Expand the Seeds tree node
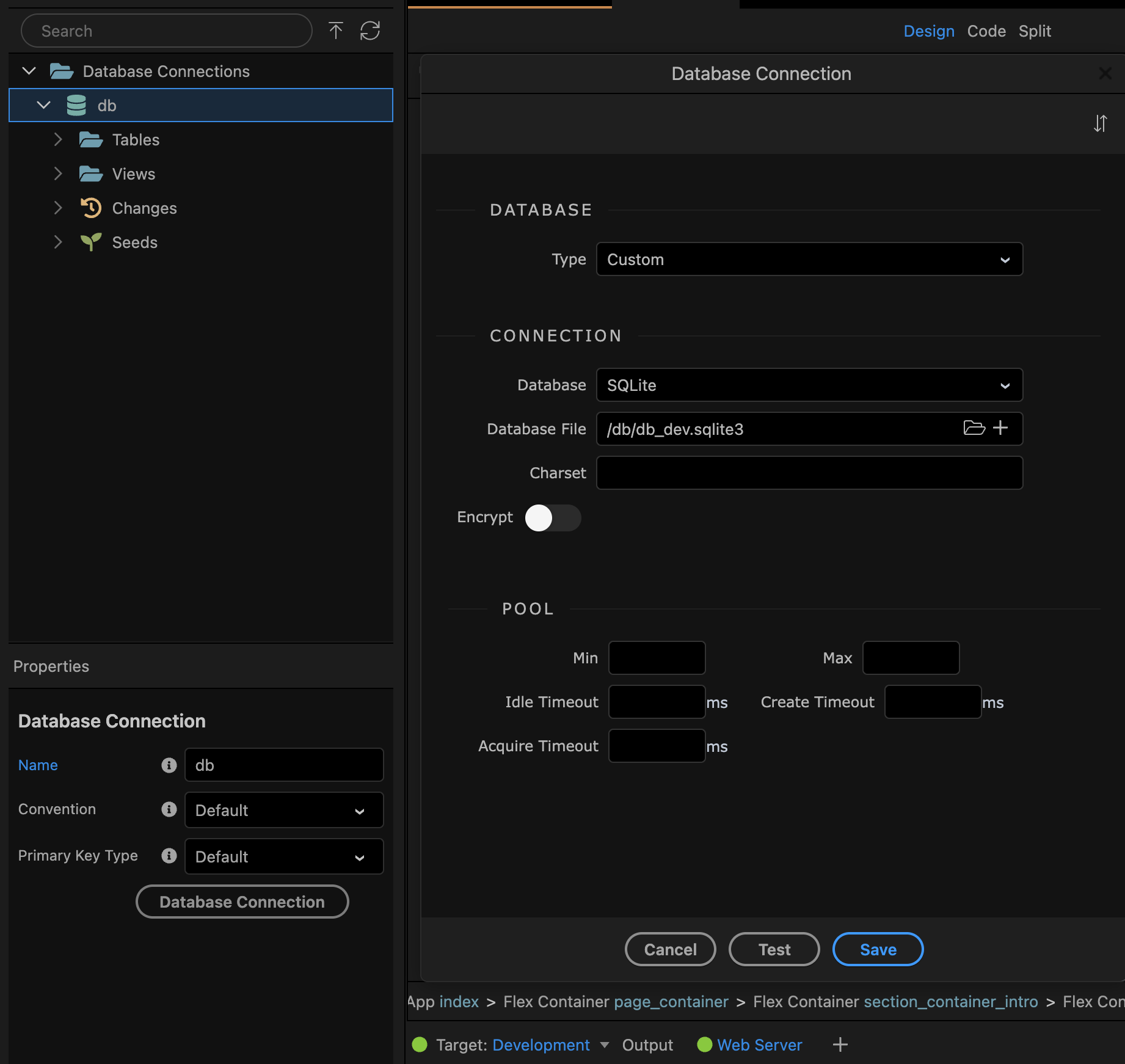The image size is (1125, 1064). click(58, 242)
